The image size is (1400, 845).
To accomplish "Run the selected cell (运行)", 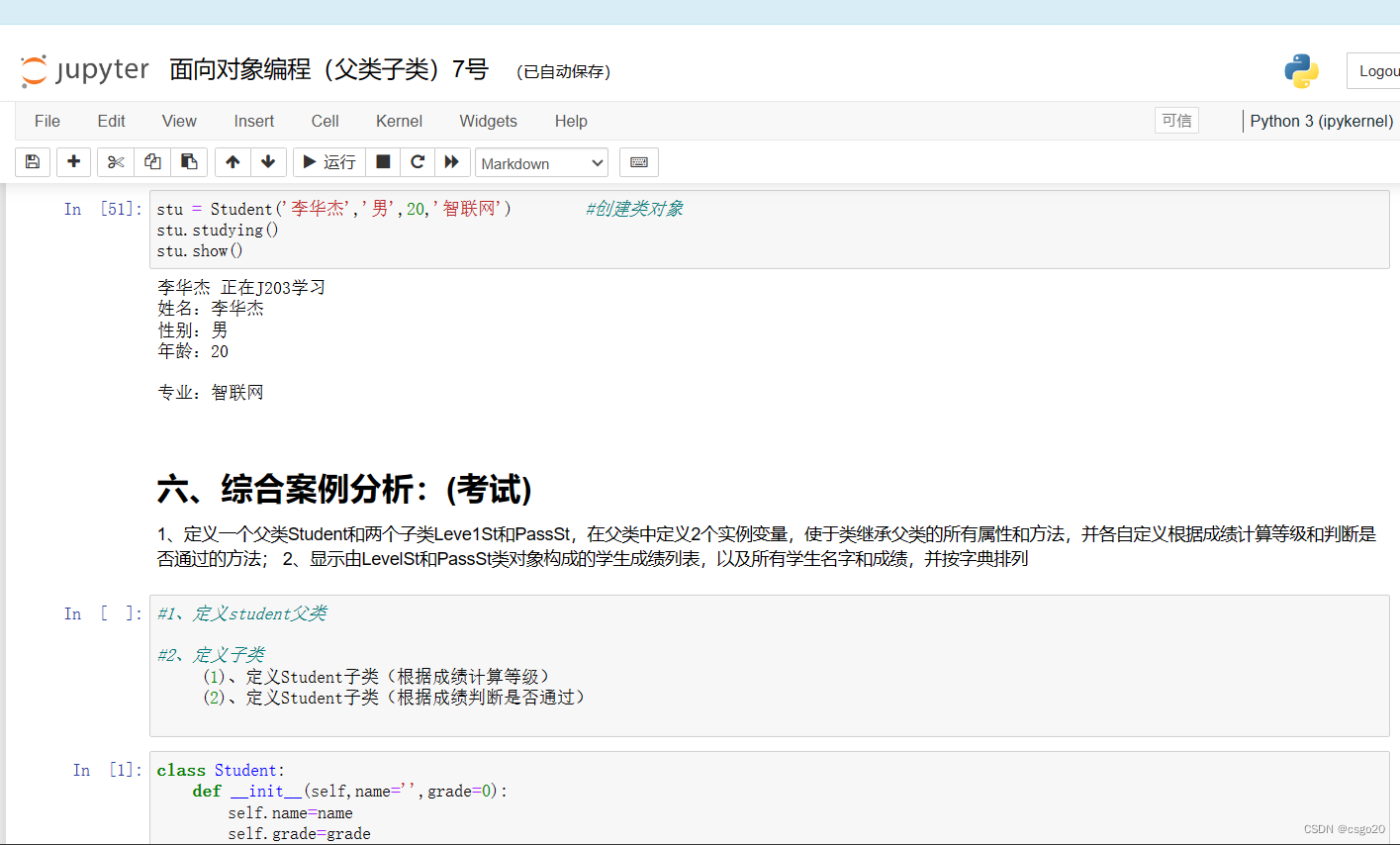I will tap(329, 162).
